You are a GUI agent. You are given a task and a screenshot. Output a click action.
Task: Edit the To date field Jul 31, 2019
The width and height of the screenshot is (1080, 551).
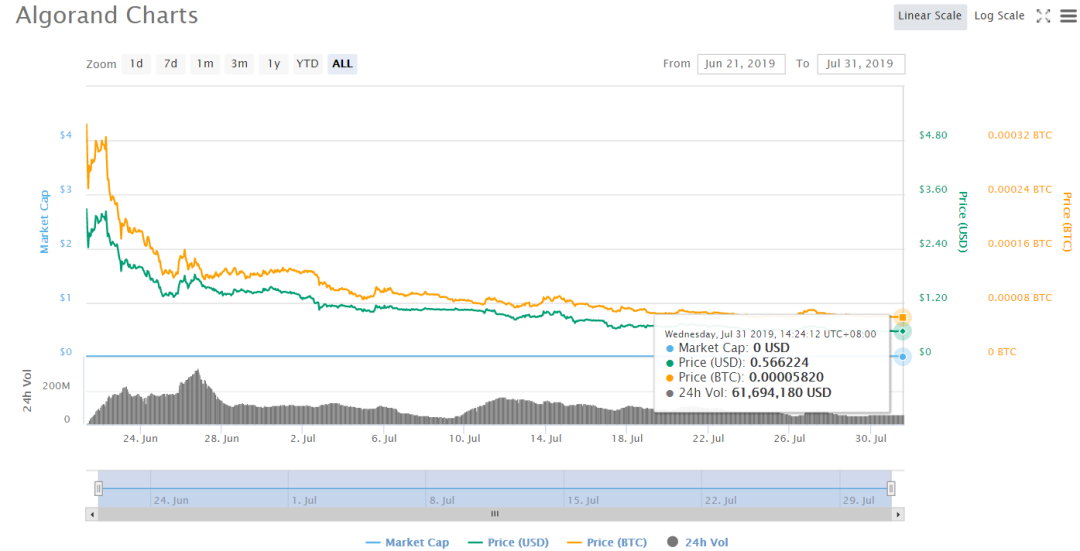pos(860,64)
